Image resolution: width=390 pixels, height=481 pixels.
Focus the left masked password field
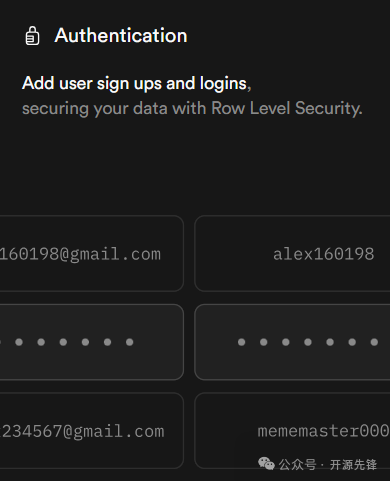pyautogui.click(x=91, y=342)
